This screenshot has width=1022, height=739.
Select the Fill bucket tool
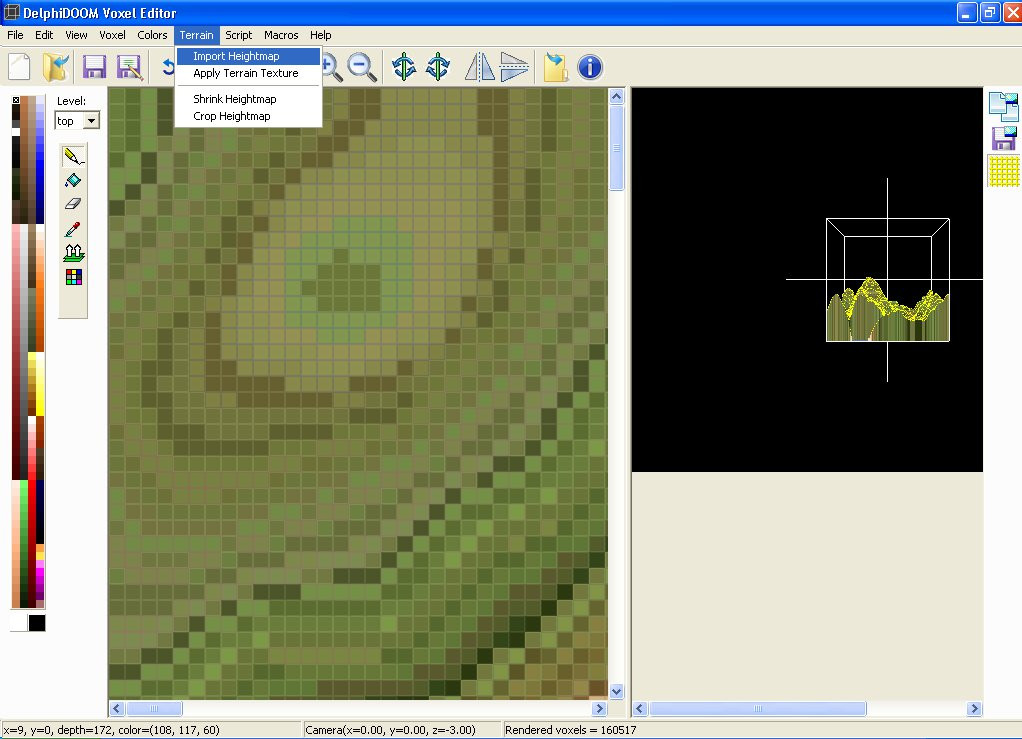(x=72, y=180)
